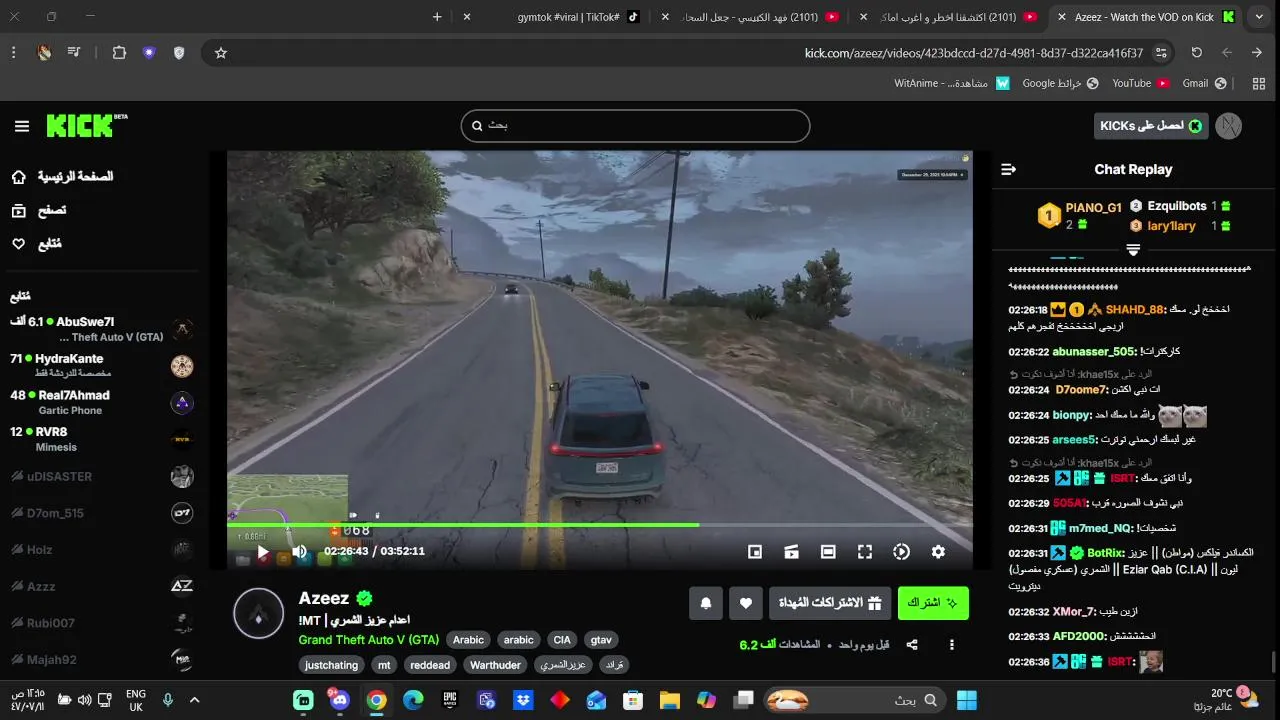This screenshot has height=720, width=1280.
Task: Open the user profile avatar menu
Action: click(1229, 126)
